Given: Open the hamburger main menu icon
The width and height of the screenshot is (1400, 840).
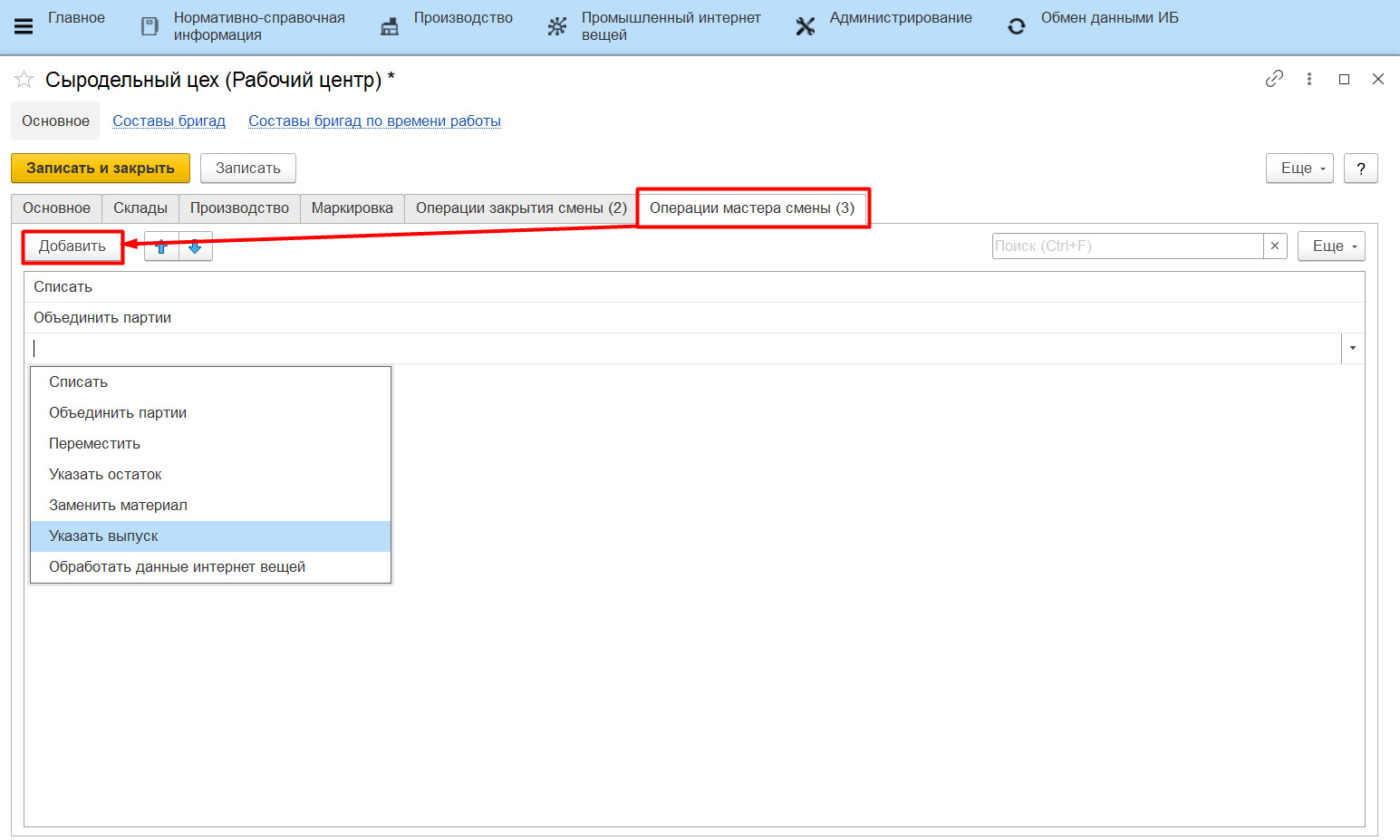Looking at the screenshot, I should (x=24, y=26).
